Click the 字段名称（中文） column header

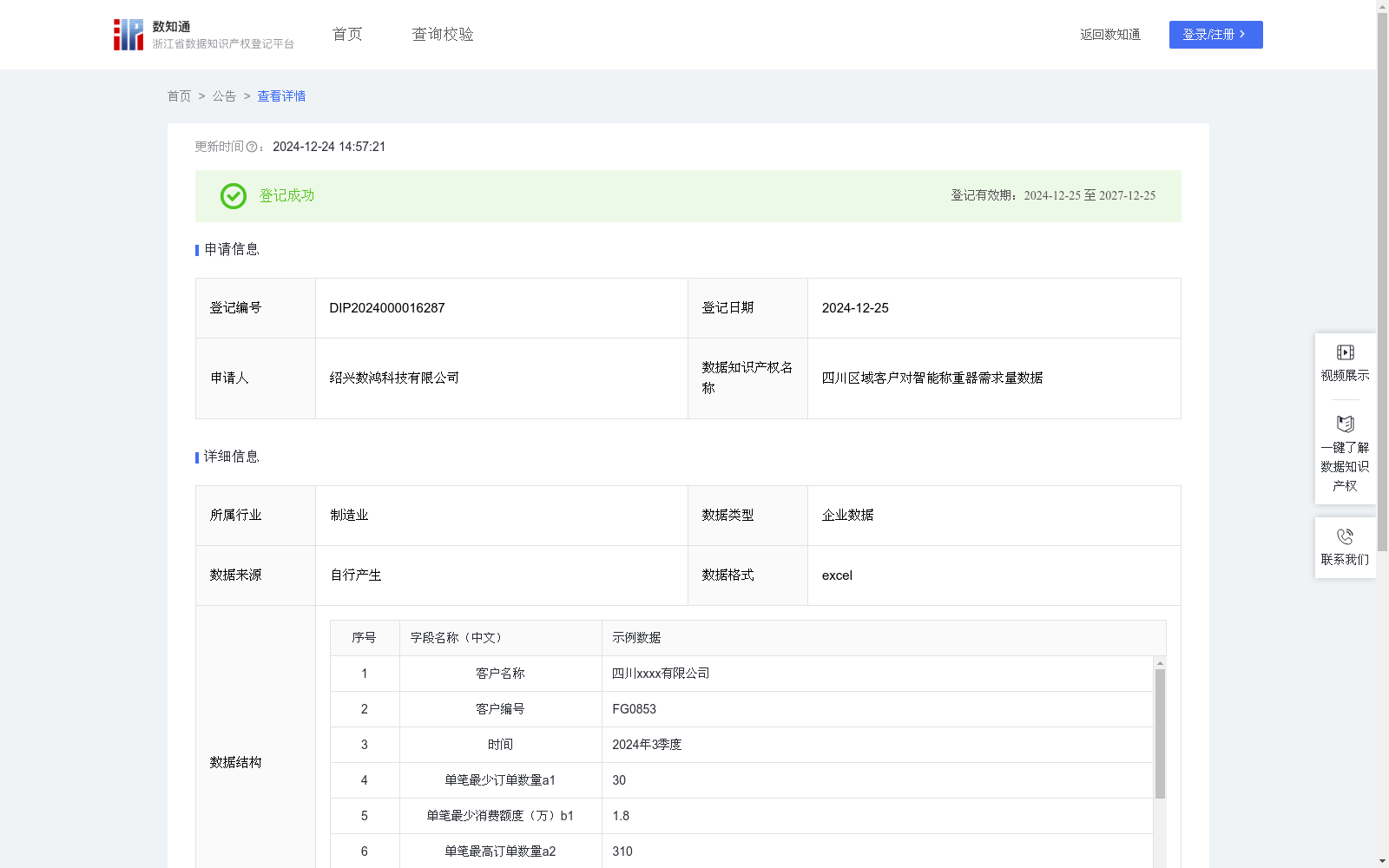[458, 638]
